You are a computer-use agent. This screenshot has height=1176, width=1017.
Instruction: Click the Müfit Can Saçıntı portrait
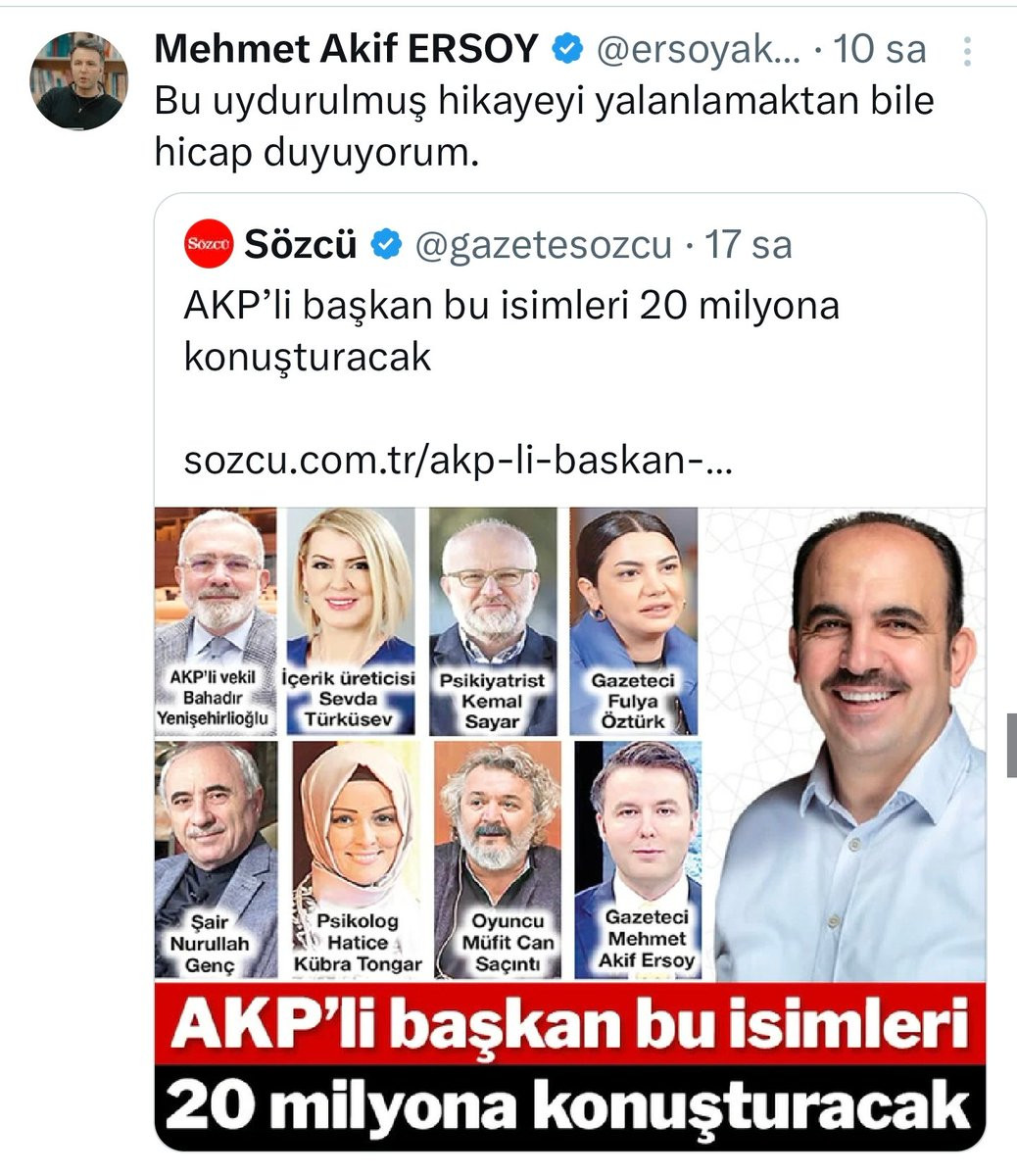point(498,859)
